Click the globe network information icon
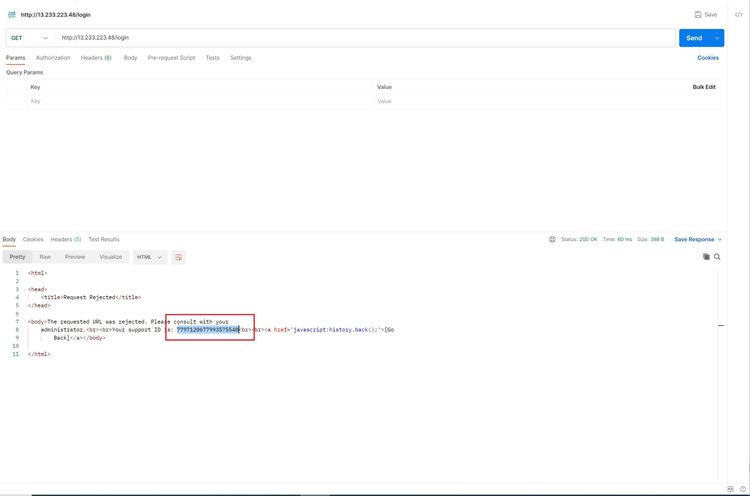This screenshot has width=750, height=496. (x=552, y=240)
